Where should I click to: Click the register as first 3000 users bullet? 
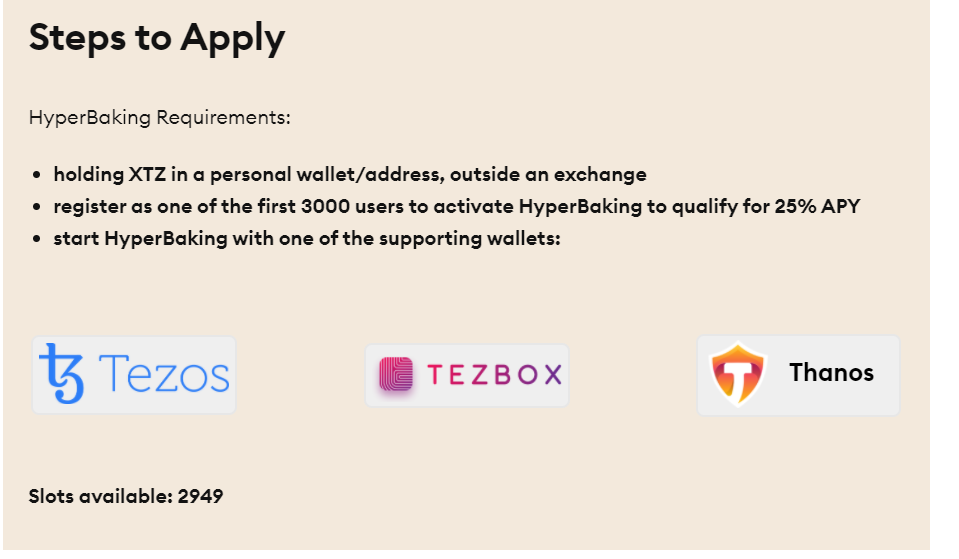tap(457, 206)
